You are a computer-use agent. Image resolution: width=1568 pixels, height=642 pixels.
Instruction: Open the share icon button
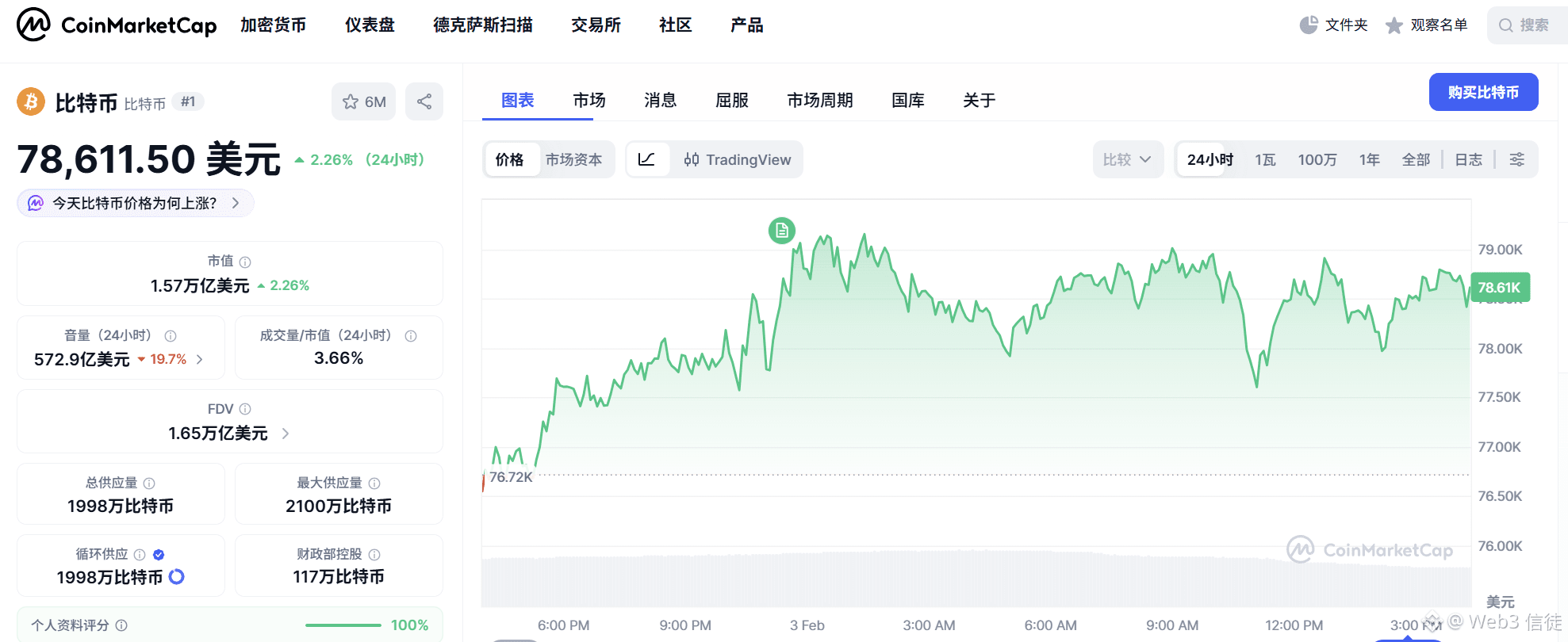tap(424, 101)
